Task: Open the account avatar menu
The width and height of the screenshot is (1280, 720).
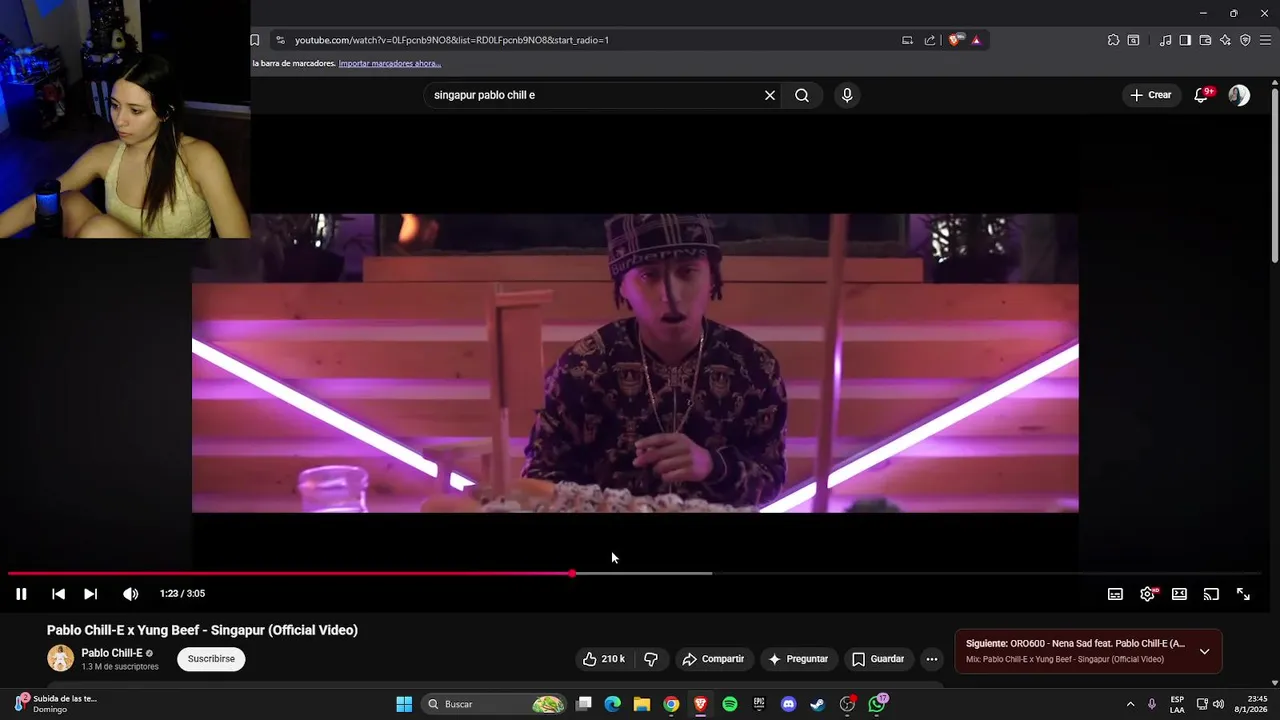Action: coord(1239,95)
